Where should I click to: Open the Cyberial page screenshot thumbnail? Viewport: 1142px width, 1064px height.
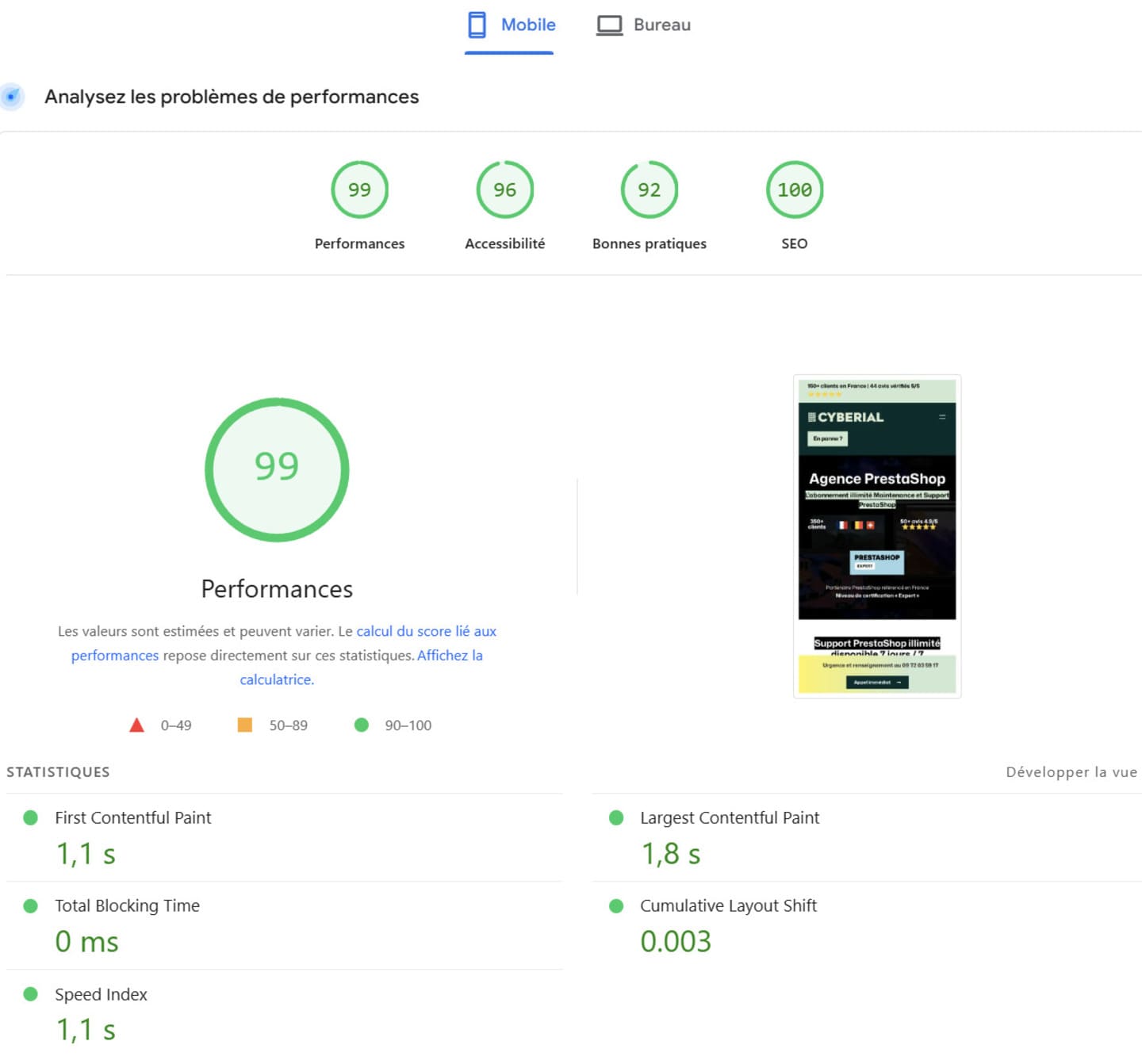[x=877, y=536]
